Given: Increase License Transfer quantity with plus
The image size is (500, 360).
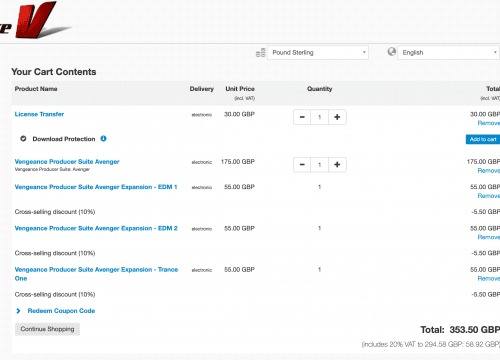Looking at the screenshot, I should pos(337,117).
